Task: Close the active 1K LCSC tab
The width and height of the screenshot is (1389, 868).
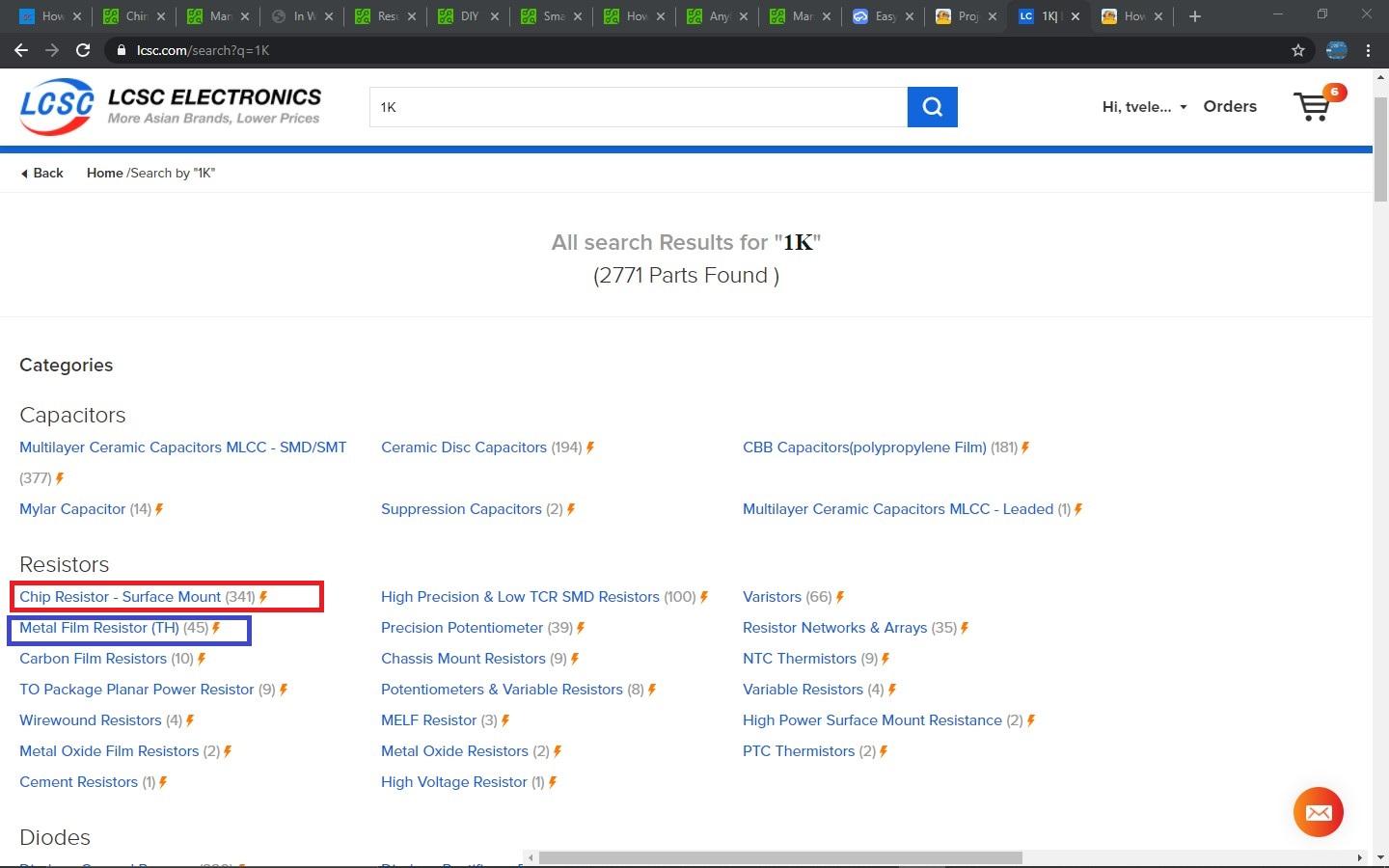Action: (1076, 16)
